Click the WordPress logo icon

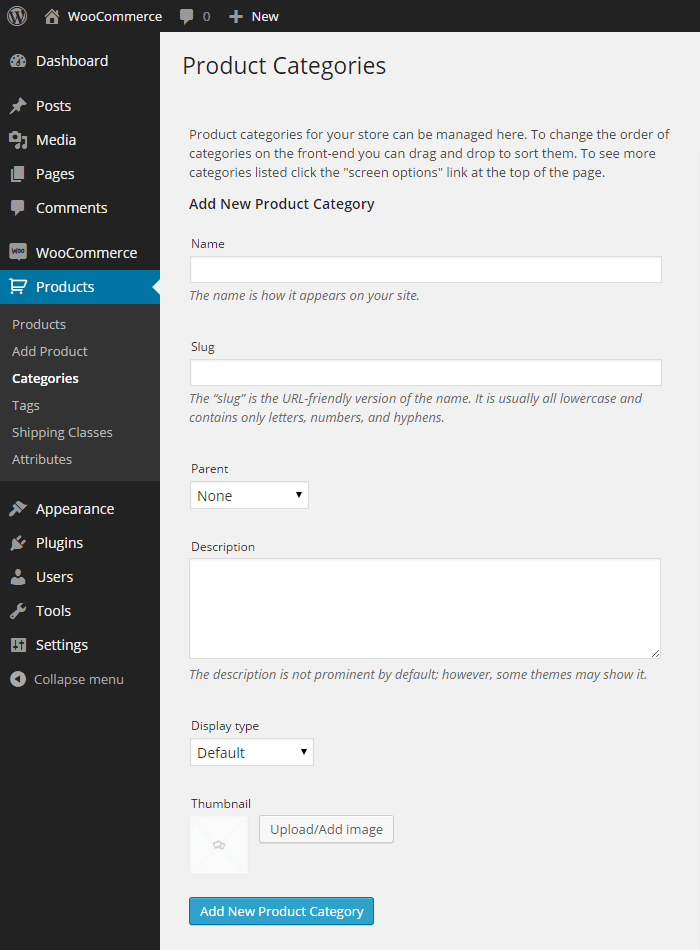(x=17, y=16)
